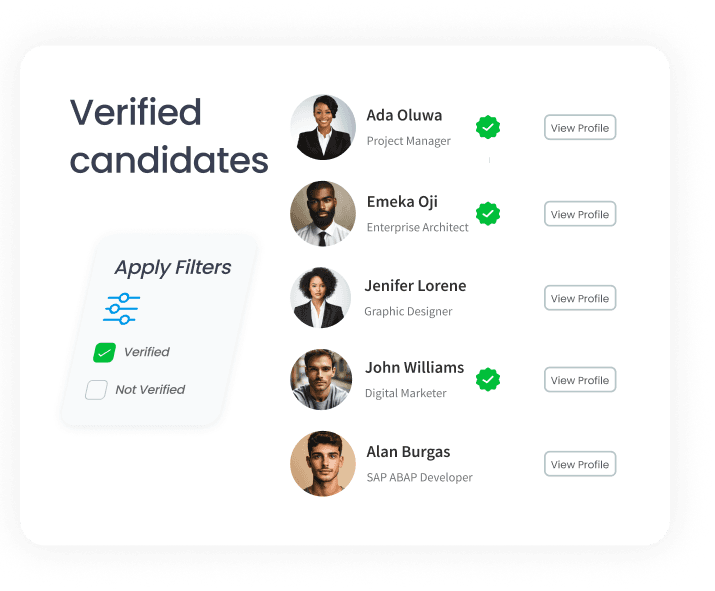Viewport: 715px width, 591px height.
Task: Click Emeka Oji's green verified badge
Action: click(x=488, y=213)
